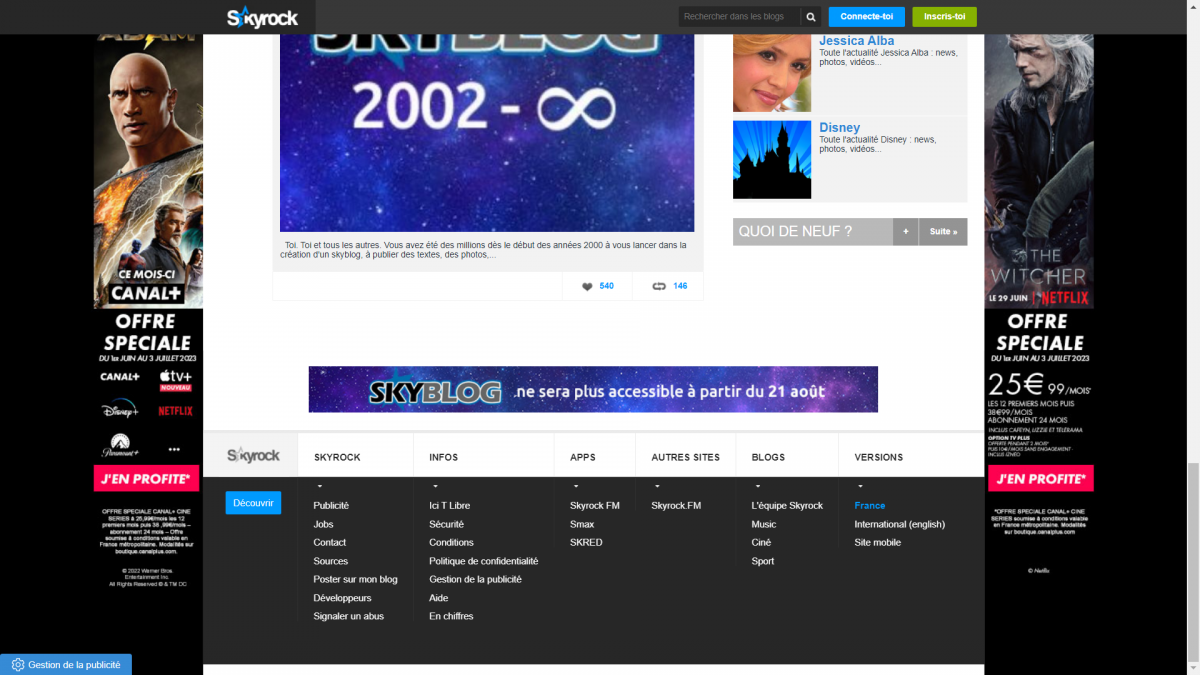Expand the SKYROCK footer column arrow

319,487
